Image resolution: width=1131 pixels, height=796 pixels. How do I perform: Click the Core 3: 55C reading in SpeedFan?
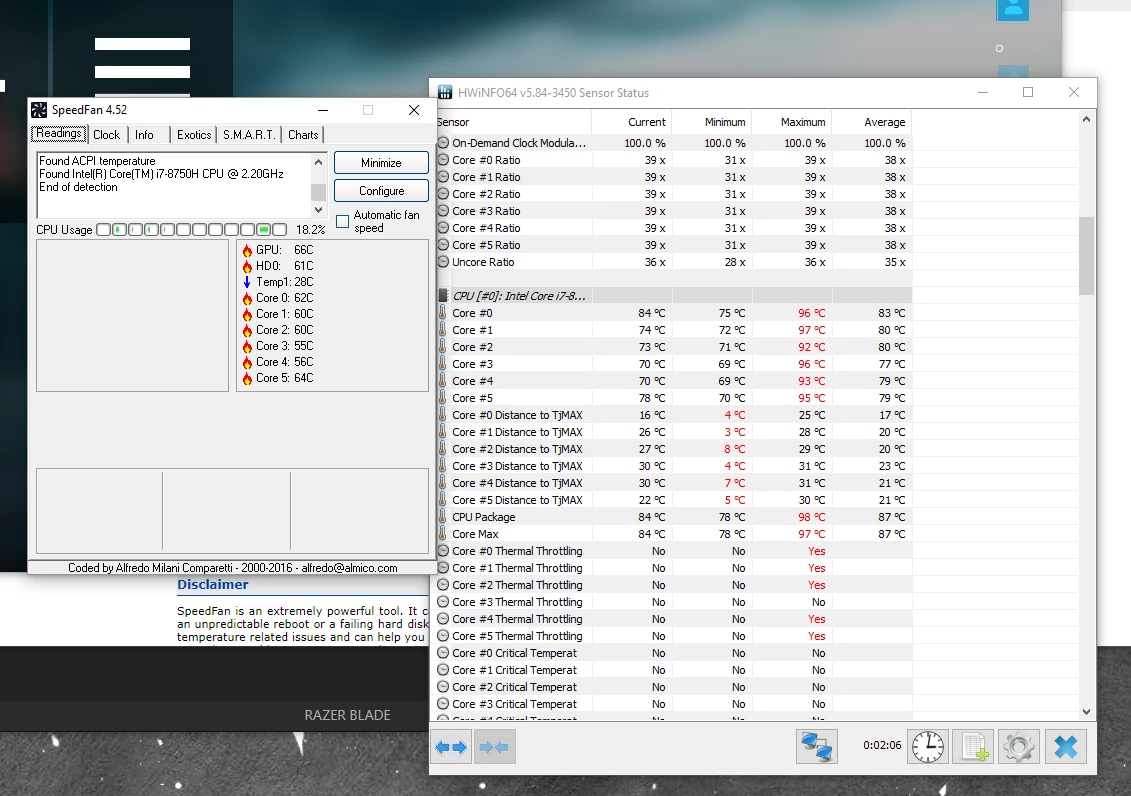coord(284,346)
